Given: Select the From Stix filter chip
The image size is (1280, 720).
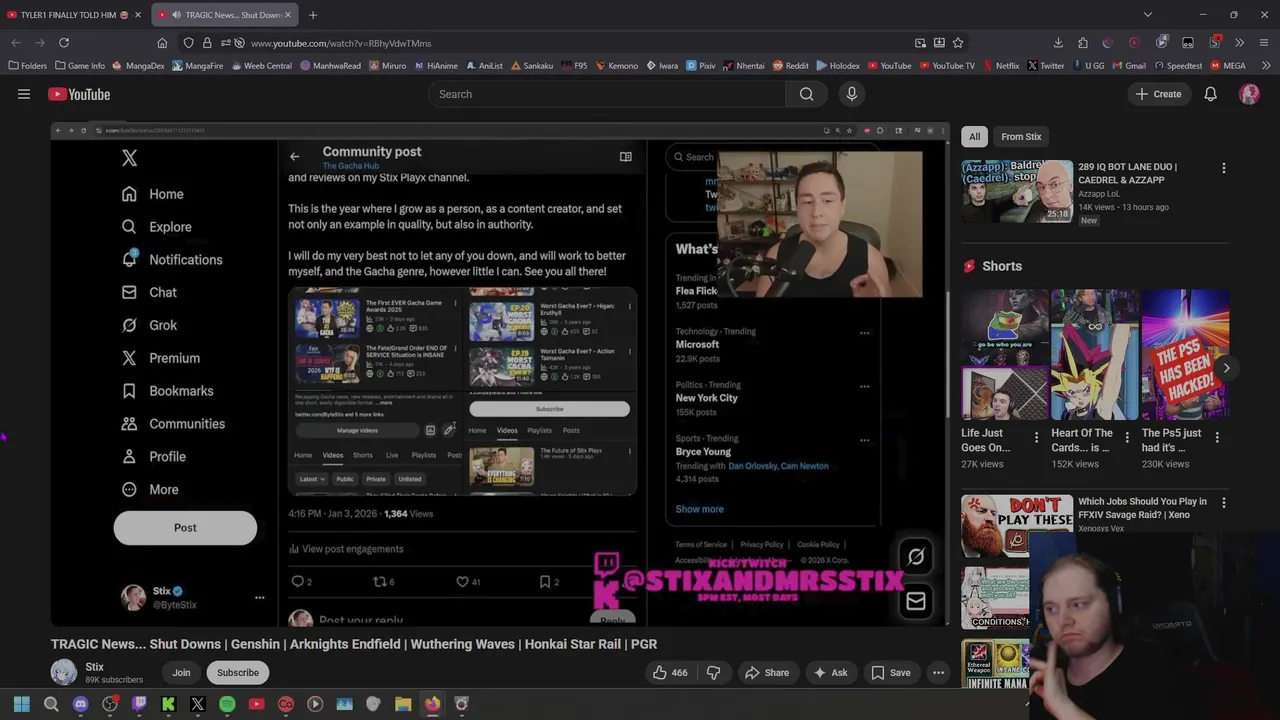Looking at the screenshot, I should [1021, 137].
